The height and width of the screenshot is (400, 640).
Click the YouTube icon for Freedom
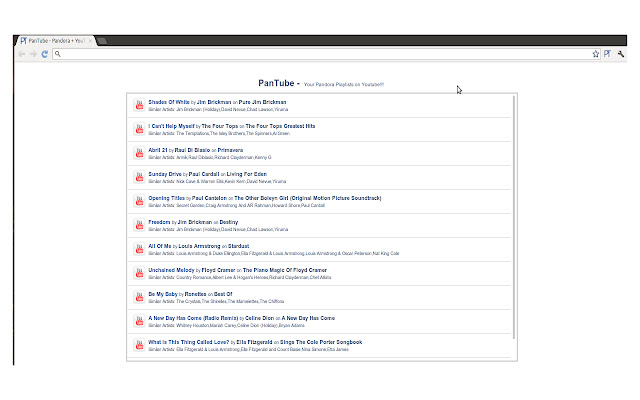(x=139, y=225)
